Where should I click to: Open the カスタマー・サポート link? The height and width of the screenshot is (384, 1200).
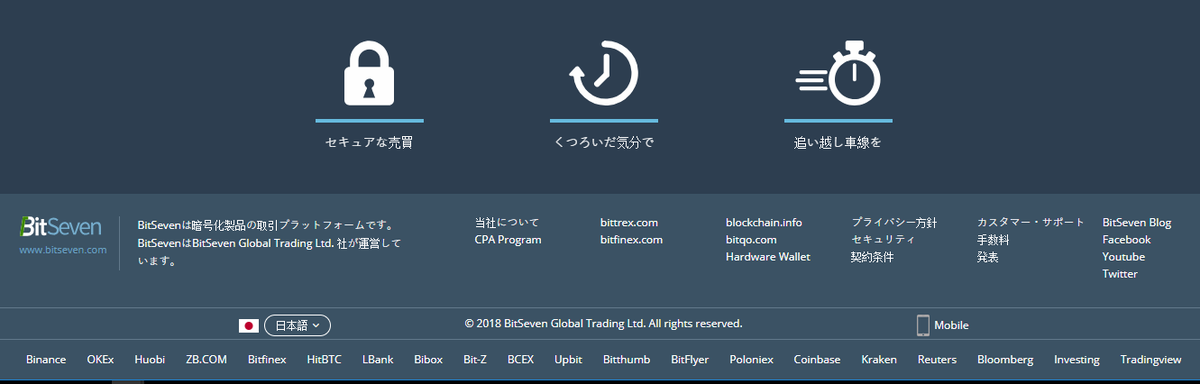(1031, 222)
